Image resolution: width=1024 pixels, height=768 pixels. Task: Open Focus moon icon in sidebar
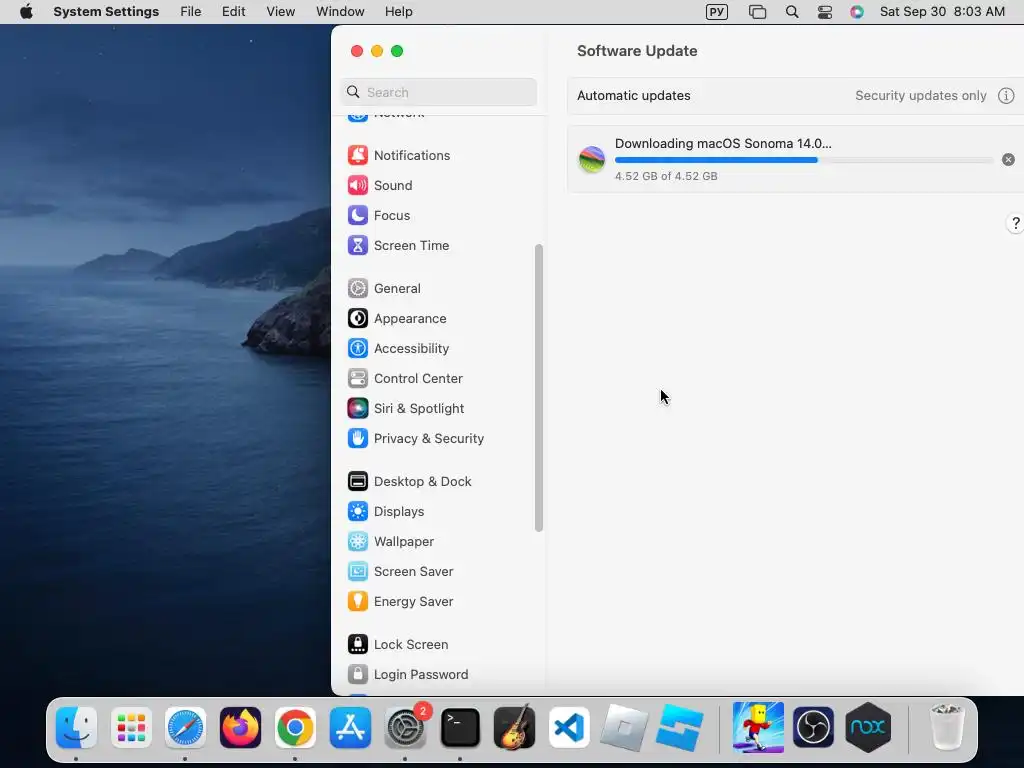(x=357, y=216)
